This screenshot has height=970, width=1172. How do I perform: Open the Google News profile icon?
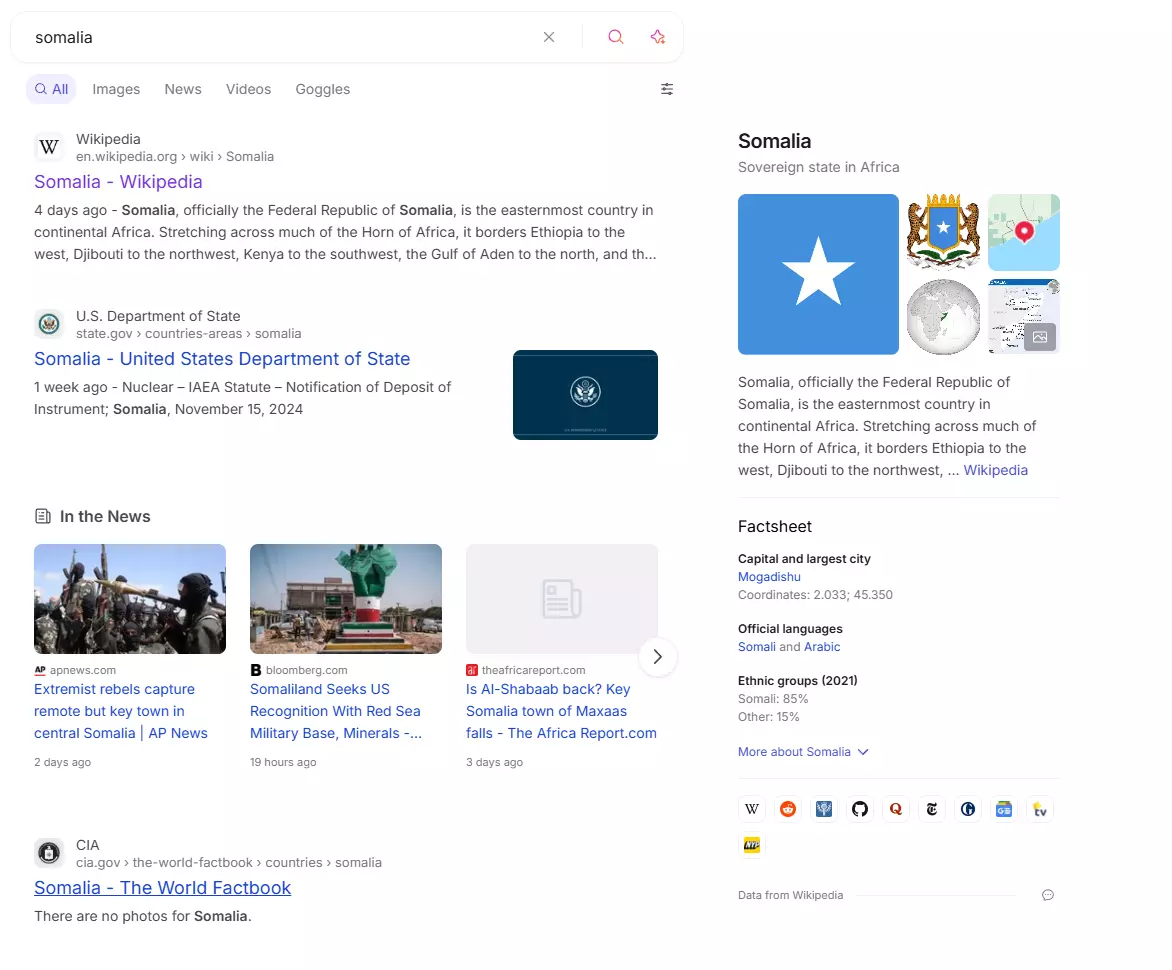(1004, 809)
